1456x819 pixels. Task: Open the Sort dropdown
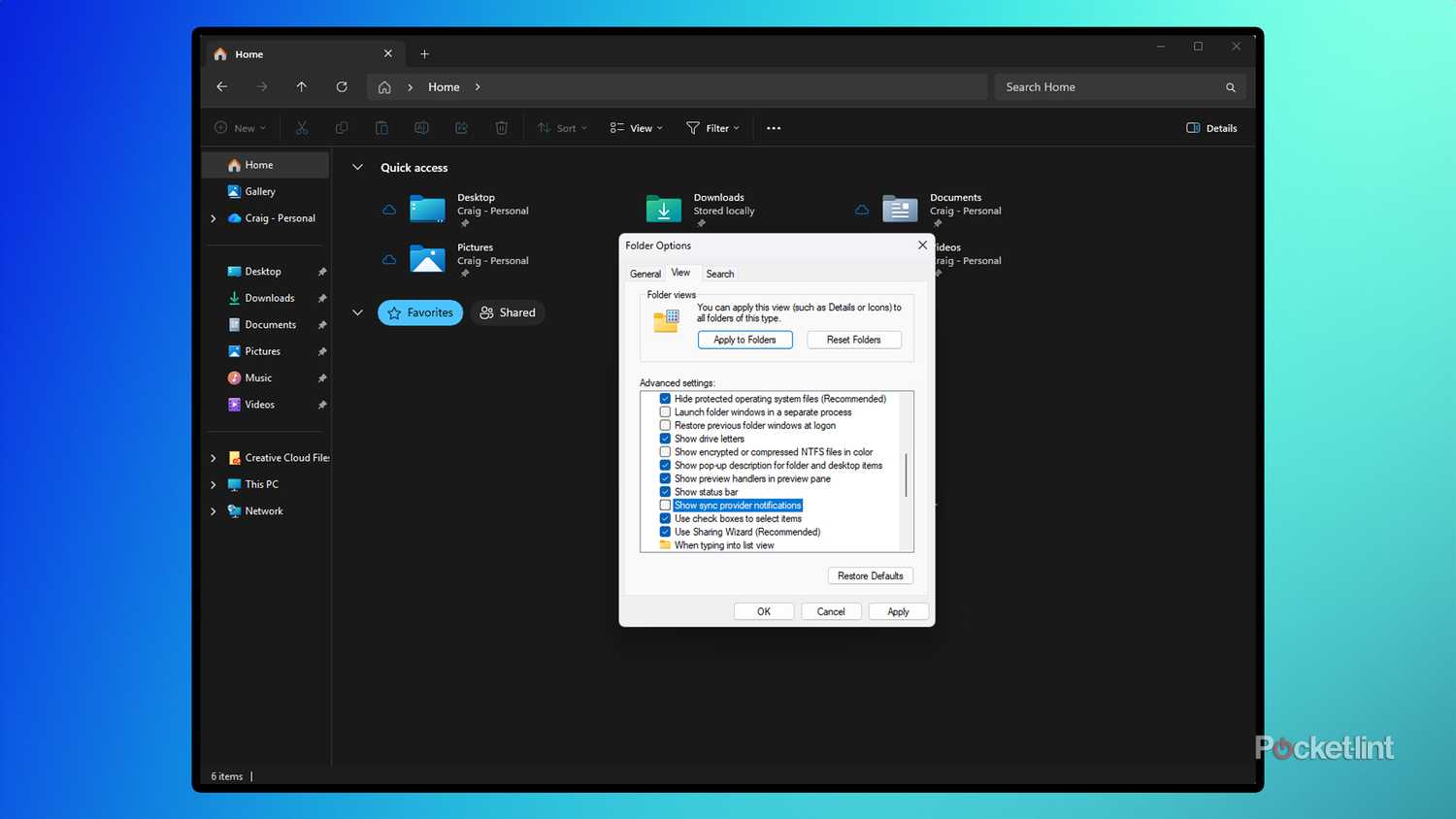[x=561, y=127]
